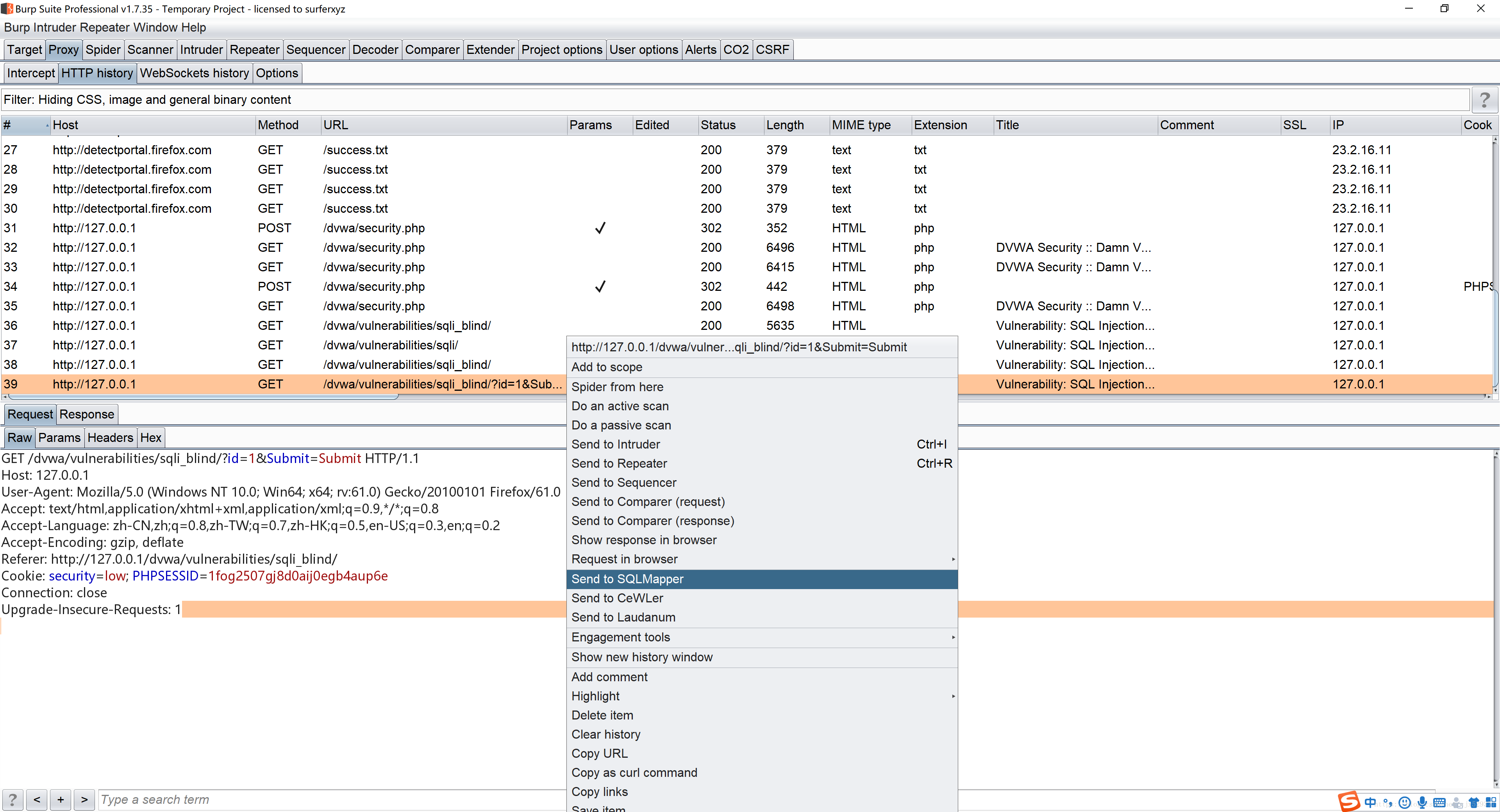Switch request view to Hex tab
Screen dimensions: 1500x812
coord(151,438)
